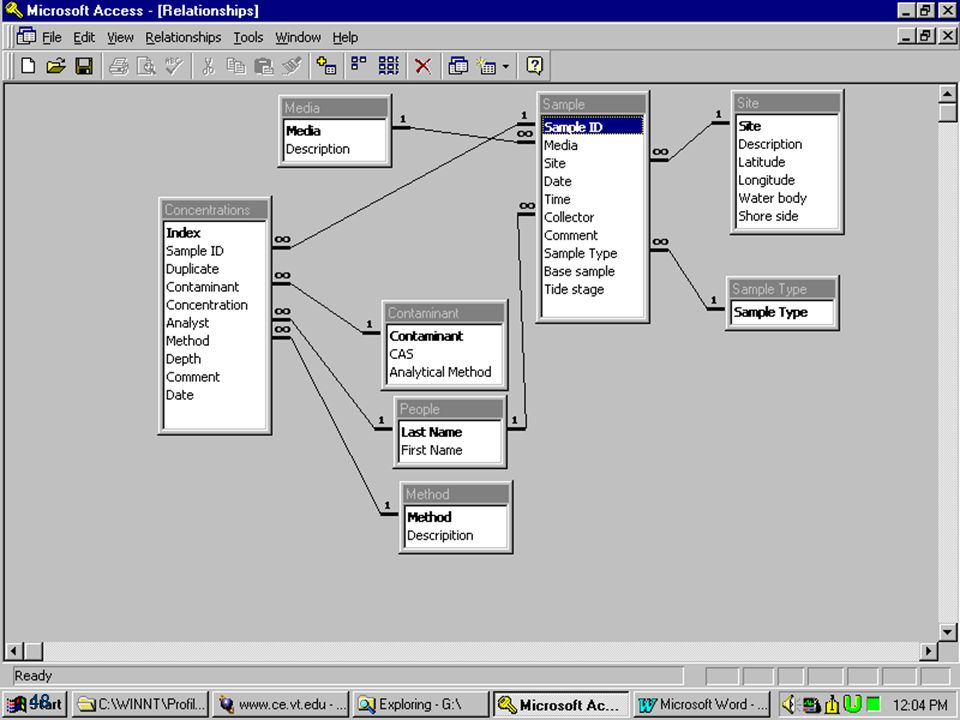Click the Spelling check toolbar icon
The height and width of the screenshot is (720, 960).
point(173,66)
